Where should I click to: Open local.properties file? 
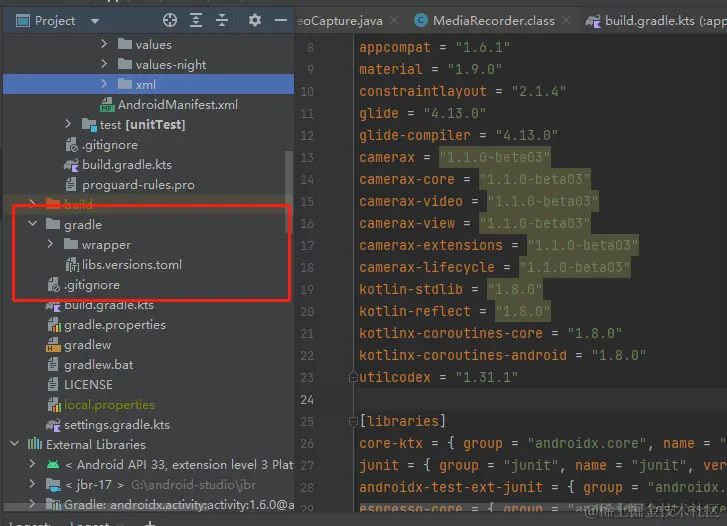click(x=109, y=404)
